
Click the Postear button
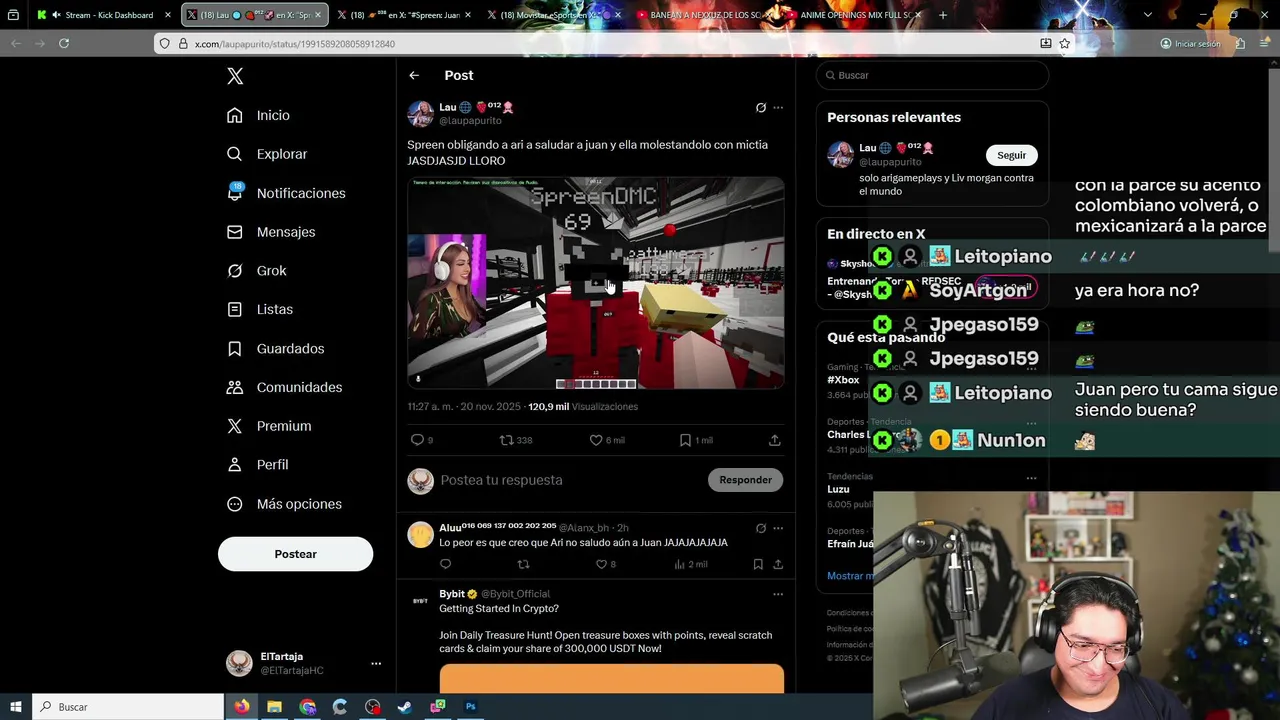tap(295, 554)
